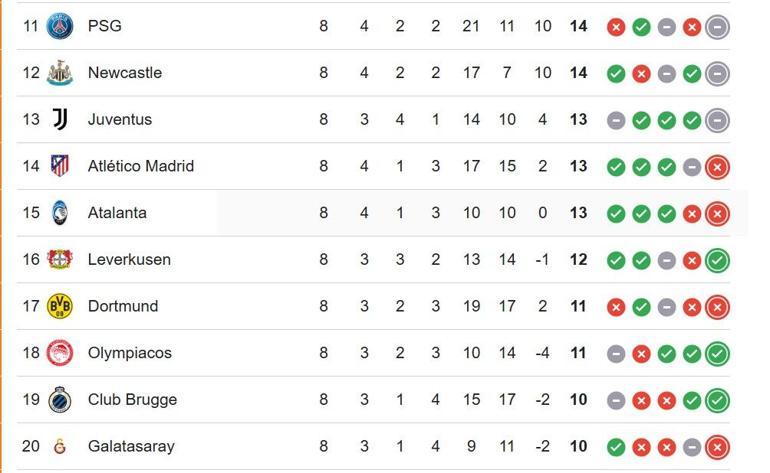Click the Galatasaray club crest icon
This screenshot has width=770, height=473.
(60, 446)
